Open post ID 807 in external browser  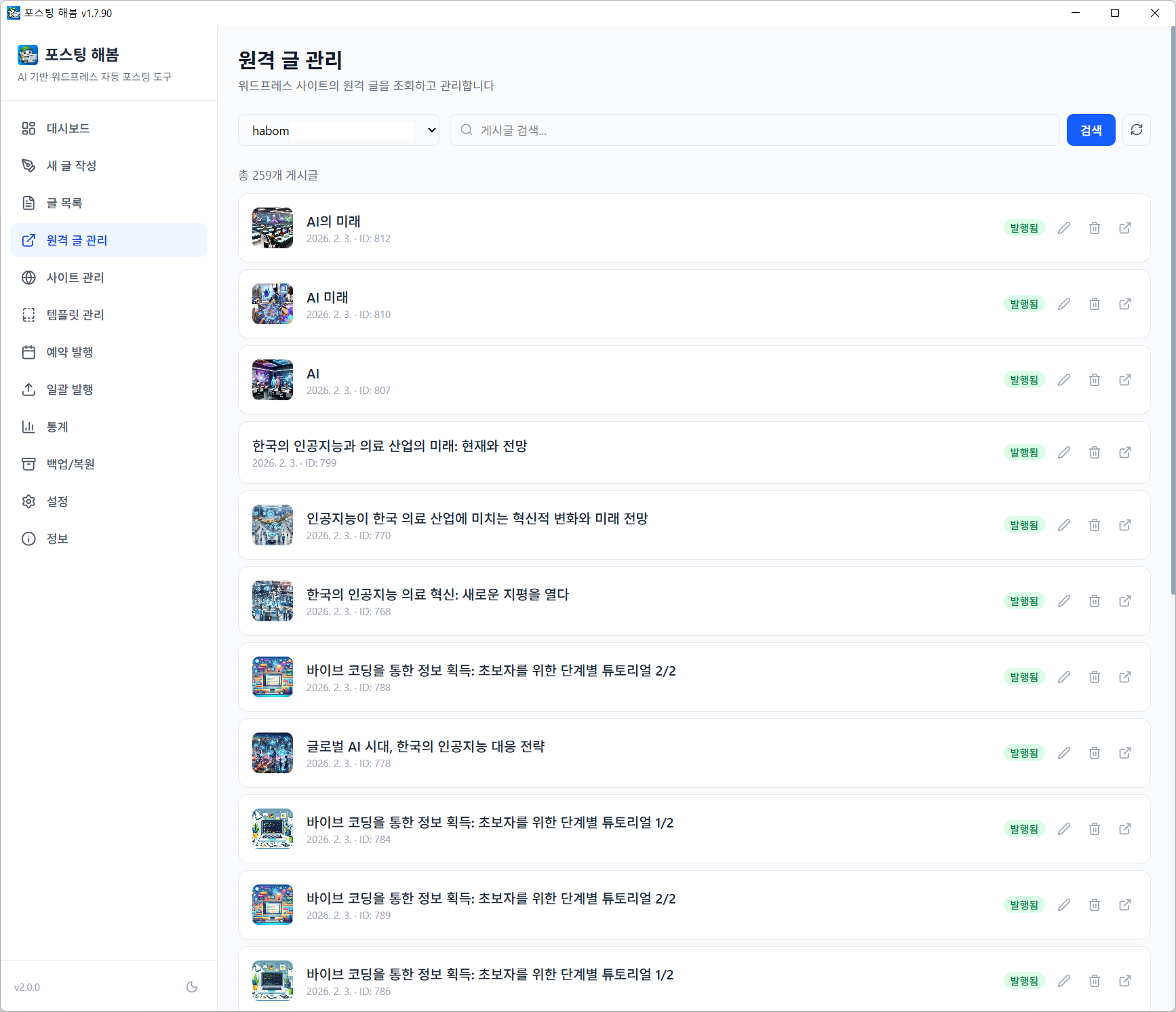[x=1125, y=380]
